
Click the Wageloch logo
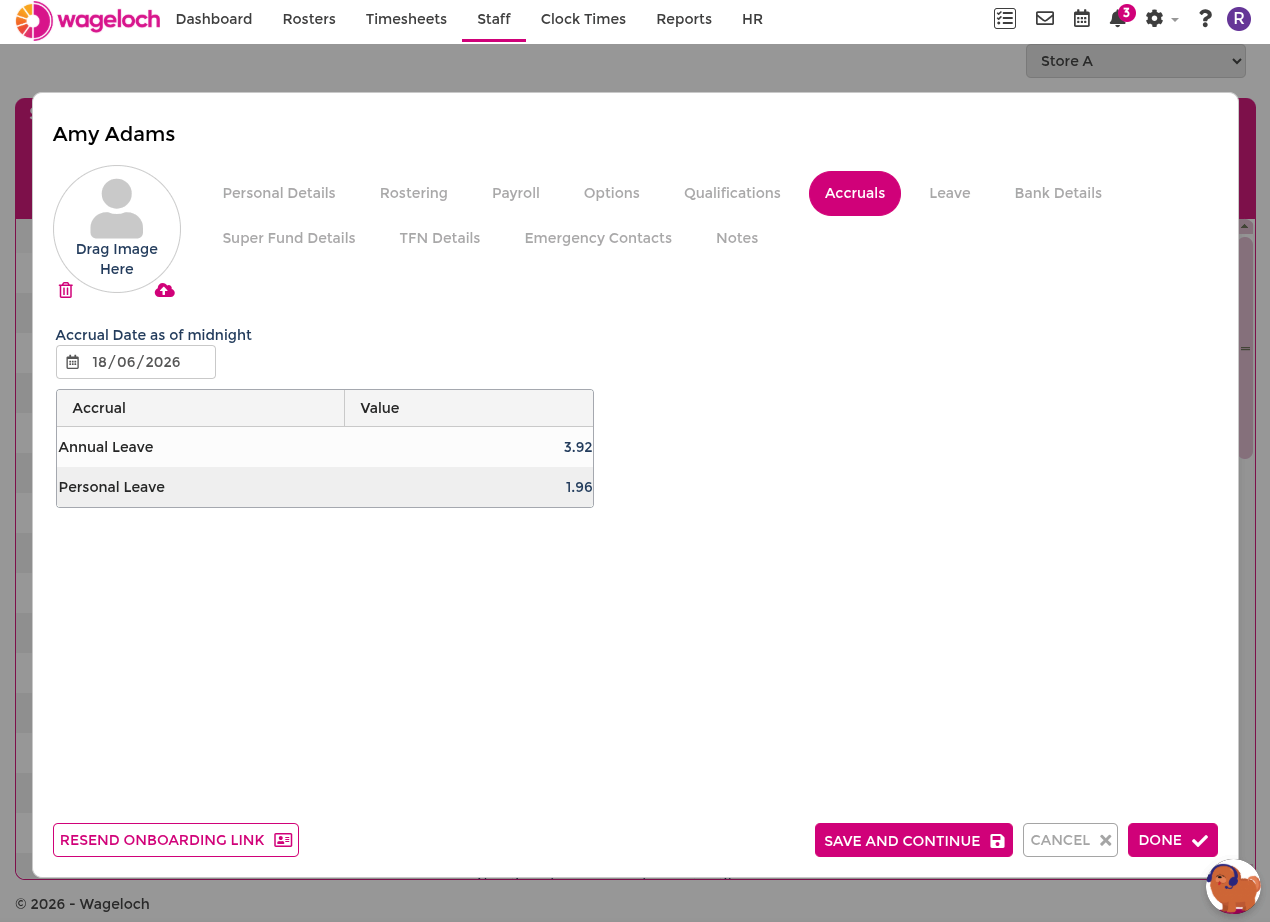pyautogui.click(x=88, y=20)
